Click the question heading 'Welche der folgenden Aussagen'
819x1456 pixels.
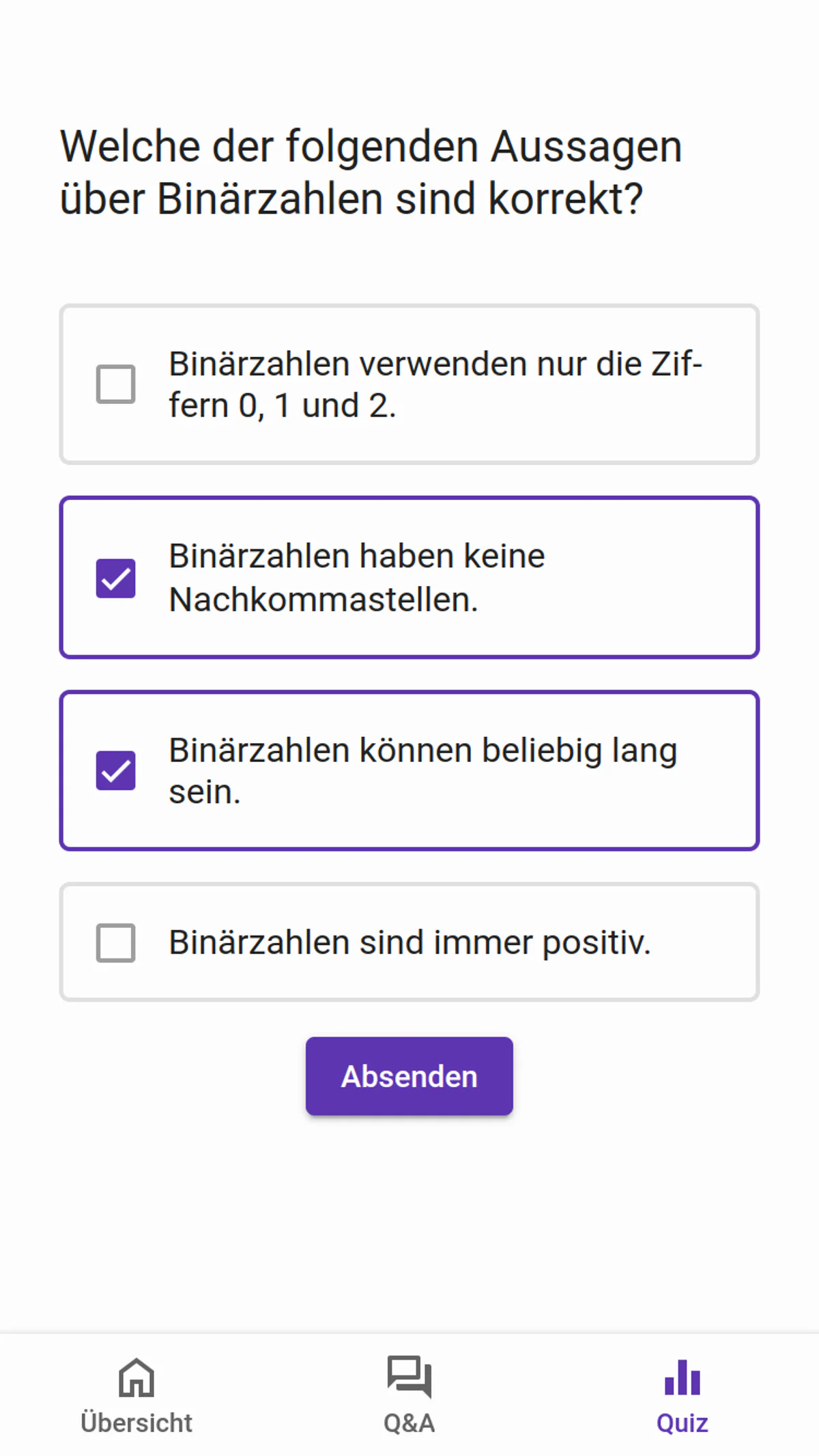[x=371, y=147]
